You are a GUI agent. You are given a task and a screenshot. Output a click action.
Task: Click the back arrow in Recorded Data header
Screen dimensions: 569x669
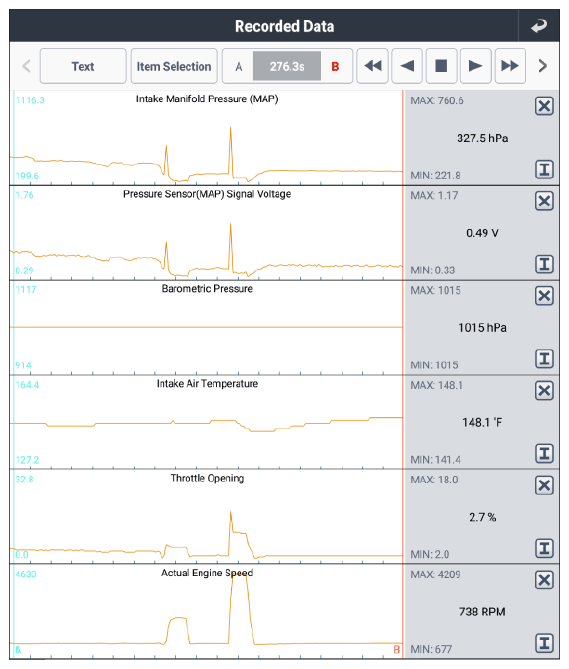[539, 26]
